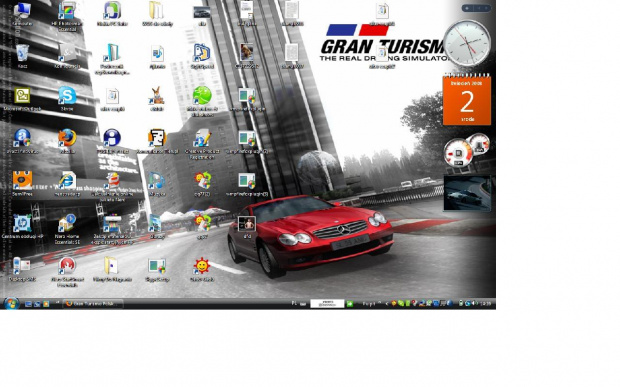This screenshot has height=387, width=620.
Task: Launch Nokia PC Suite shortcut
Action: 112,11
